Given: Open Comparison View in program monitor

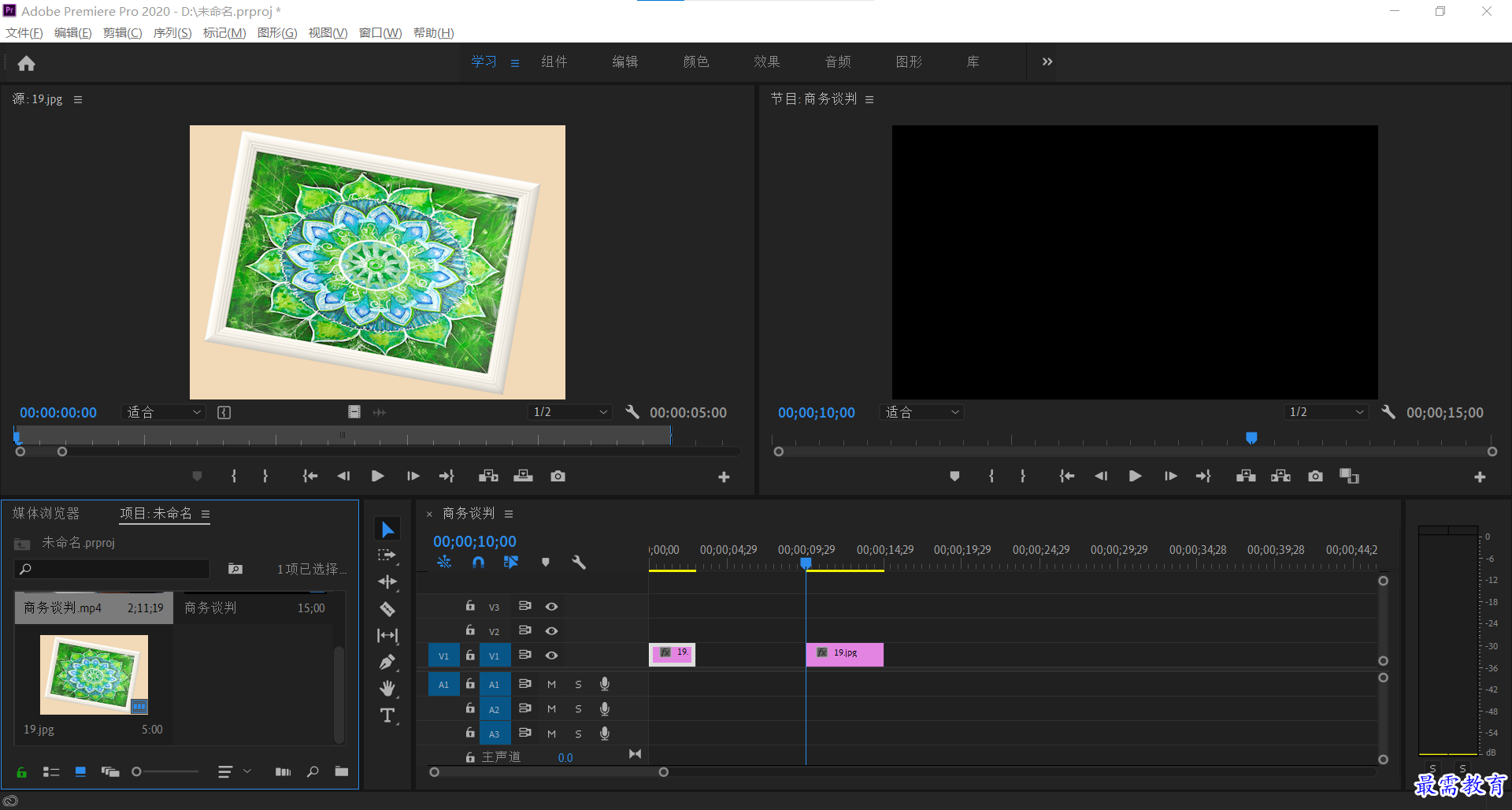Looking at the screenshot, I should point(1349,476).
